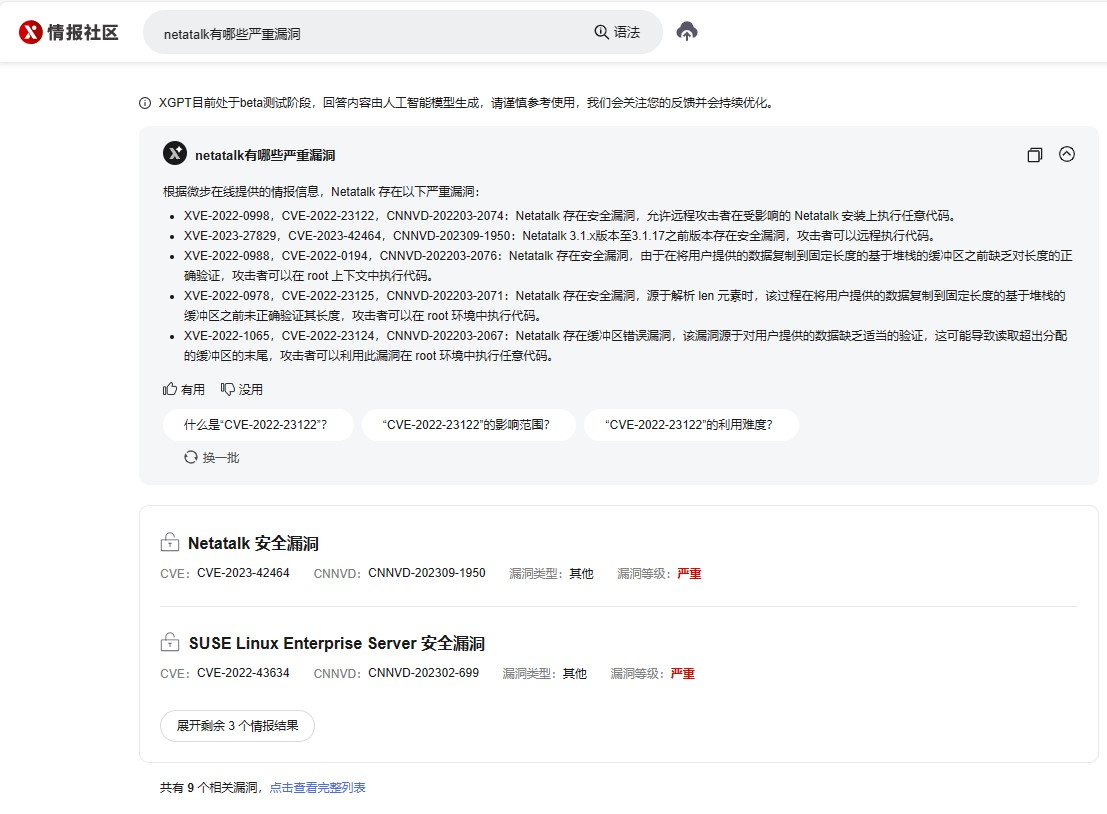Click the thumbs-down icon next to 没用
1107x814 pixels.
tap(227, 389)
